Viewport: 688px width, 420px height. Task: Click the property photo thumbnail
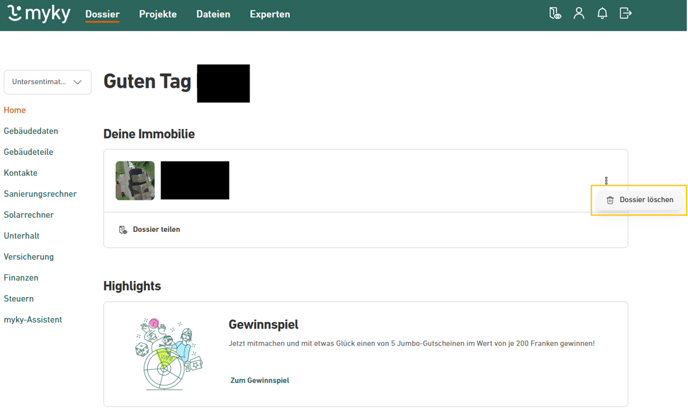click(135, 181)
